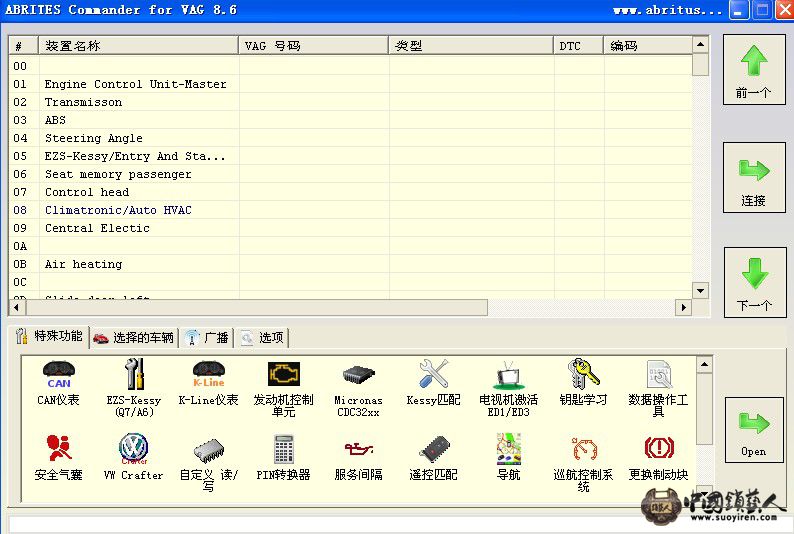Click the 类型 column header
Viewport: 794px width, 534px height.
coord(471,46)
